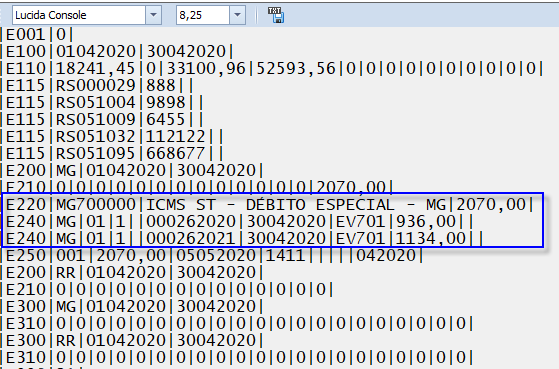Click inside the Lucida Console font name field
This screenshot has height=369, width=559.
click(x=79, y=15)
